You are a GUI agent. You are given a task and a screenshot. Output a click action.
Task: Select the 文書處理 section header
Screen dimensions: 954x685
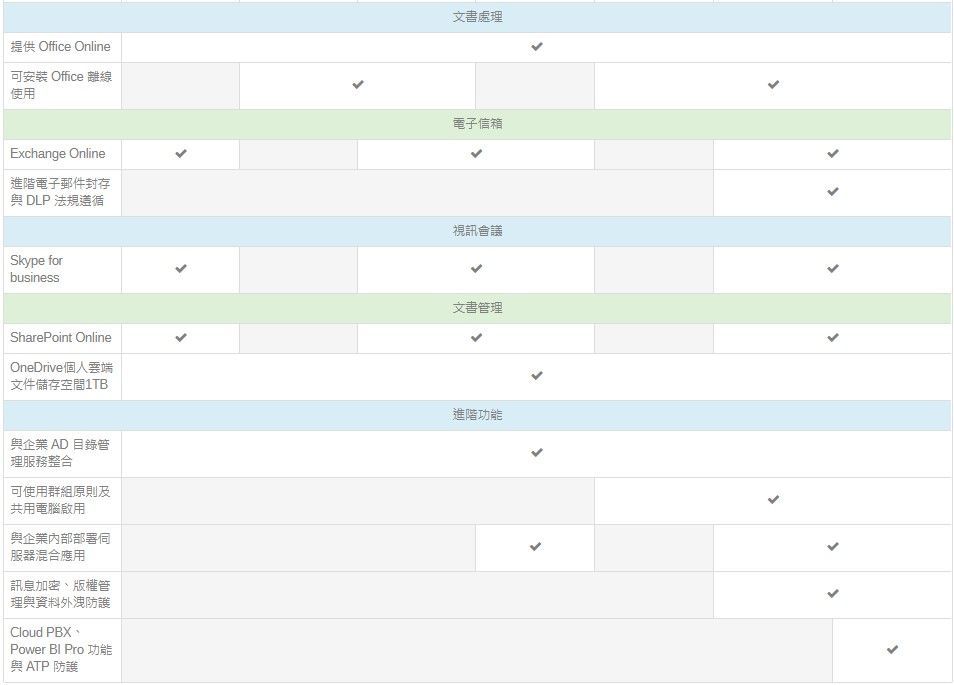click(477, 17)
